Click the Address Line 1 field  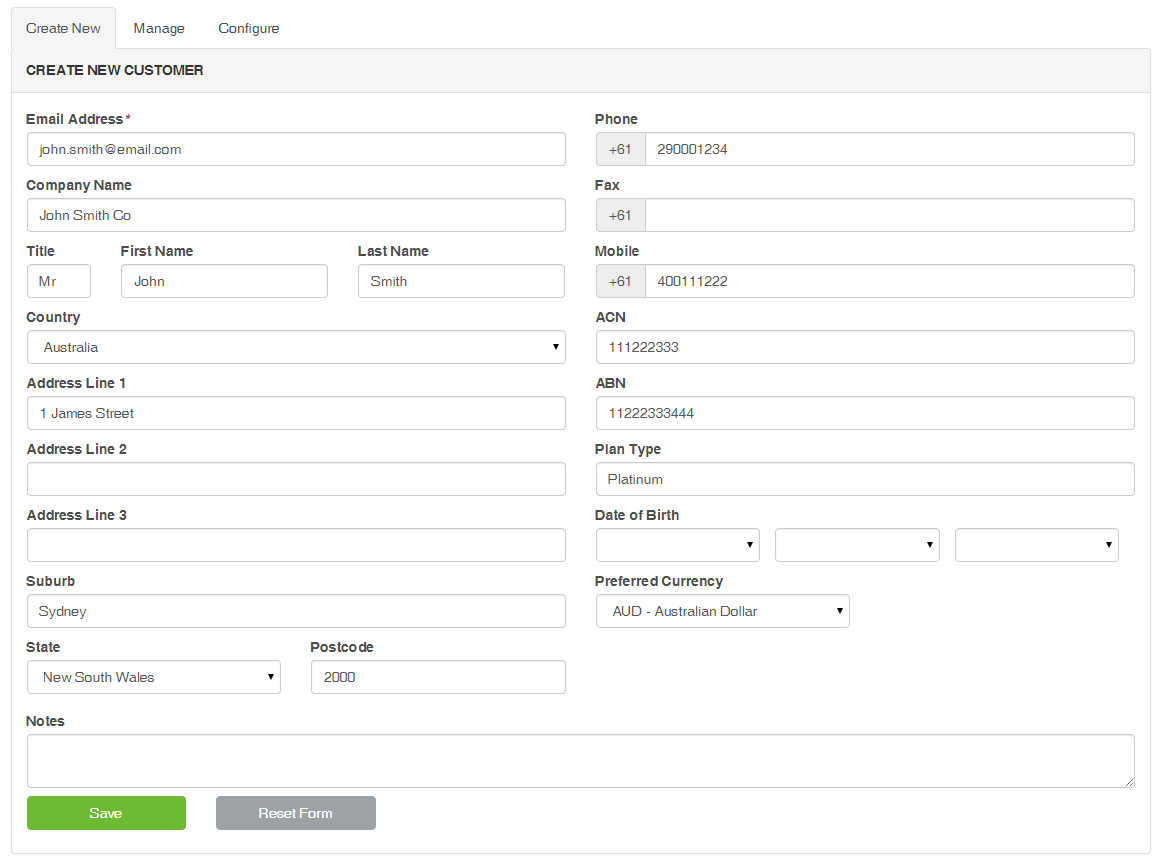point(296,413)
